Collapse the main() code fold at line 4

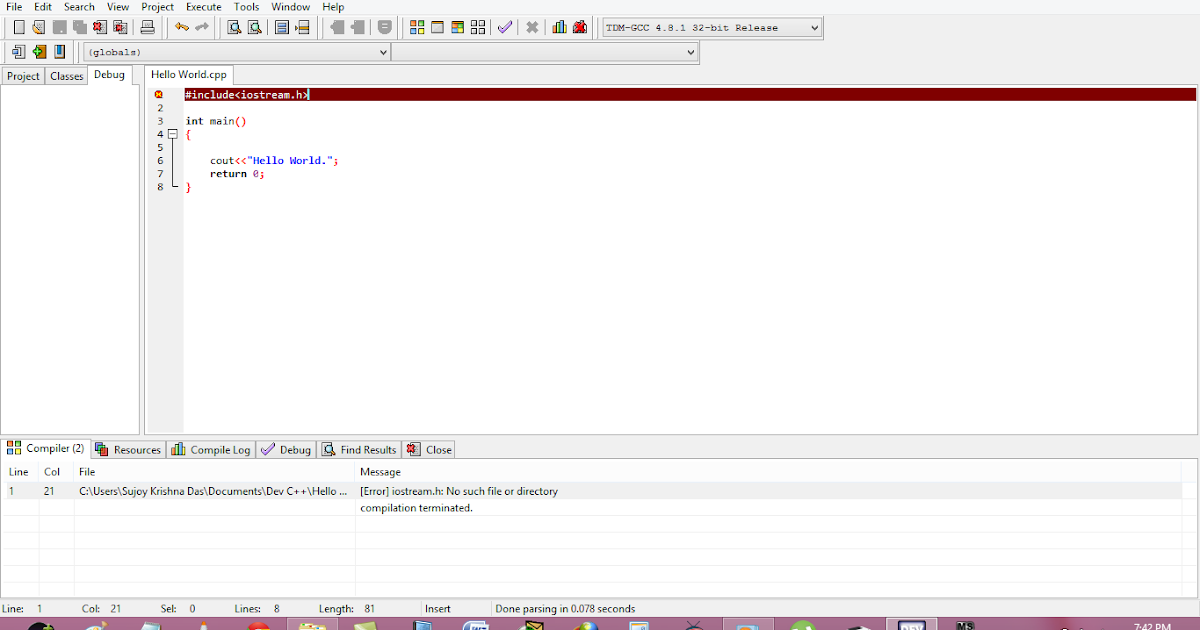tap(173, 134)
